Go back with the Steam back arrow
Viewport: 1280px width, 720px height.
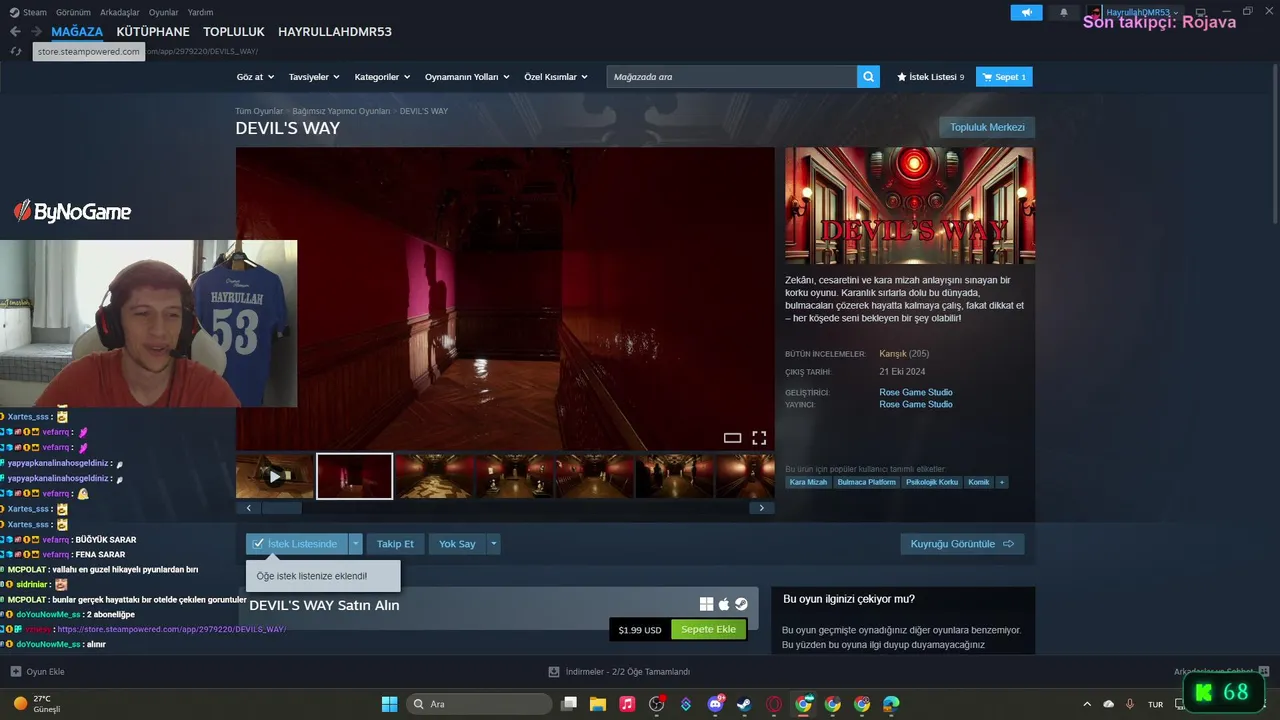pyautogui.click(x=15, y=32)
